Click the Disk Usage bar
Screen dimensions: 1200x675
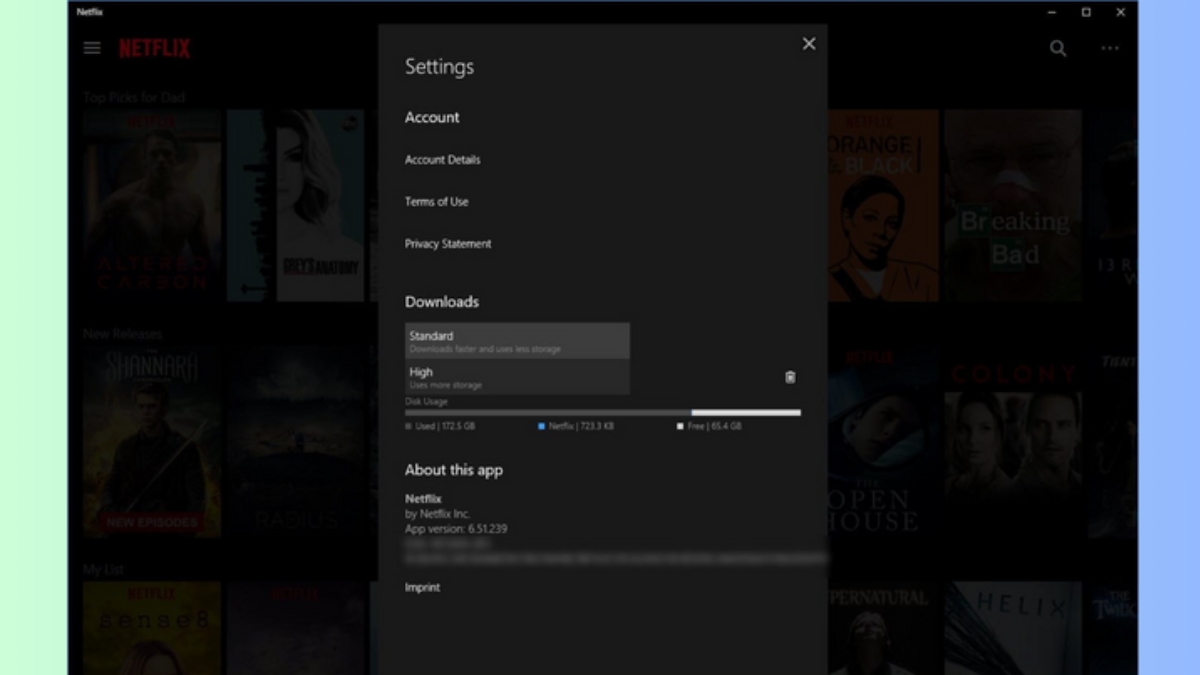point(602,411)
